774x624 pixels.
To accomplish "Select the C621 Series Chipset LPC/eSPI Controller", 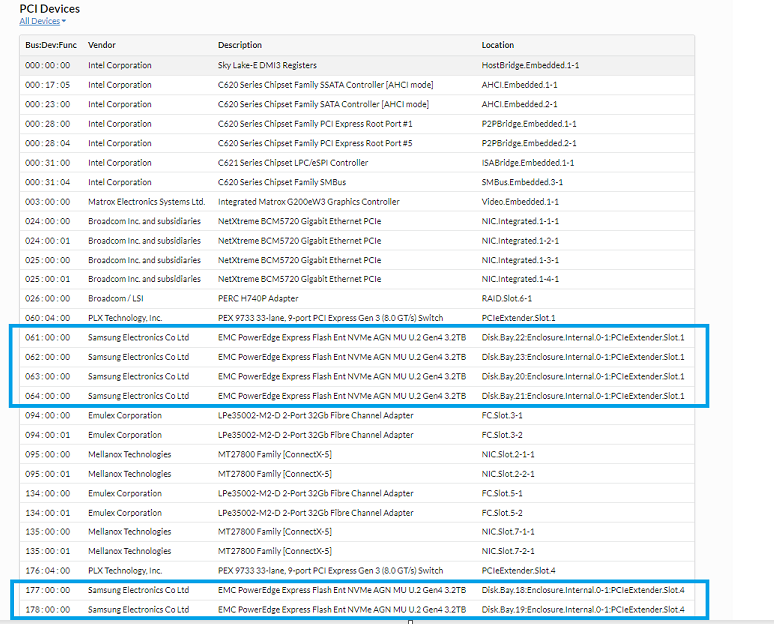I will (293, 163).
